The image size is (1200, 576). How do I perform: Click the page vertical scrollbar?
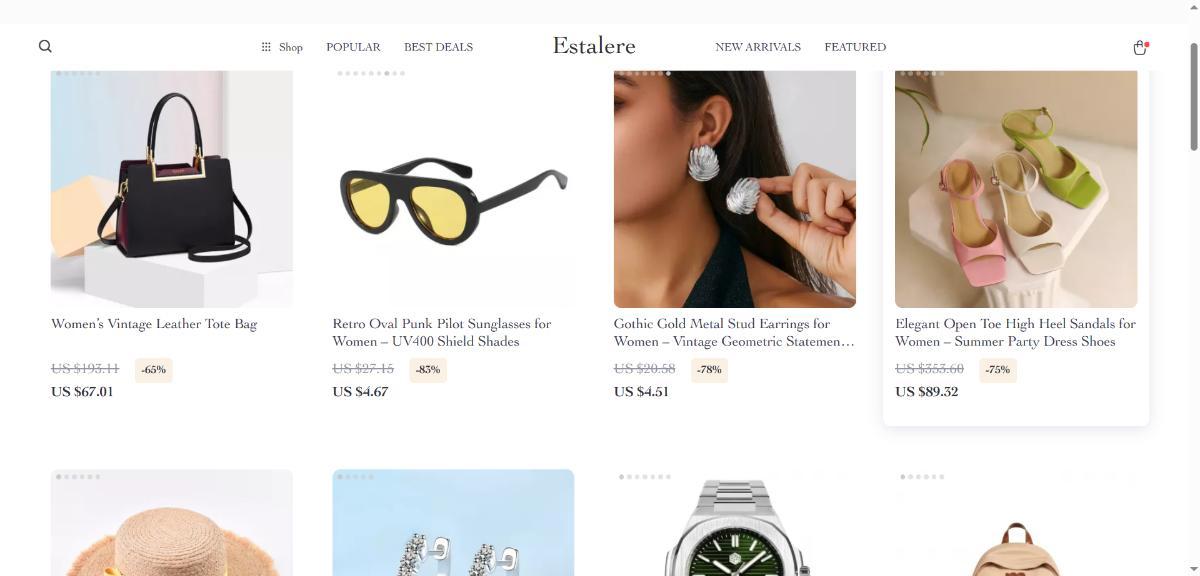(1193, 300)
